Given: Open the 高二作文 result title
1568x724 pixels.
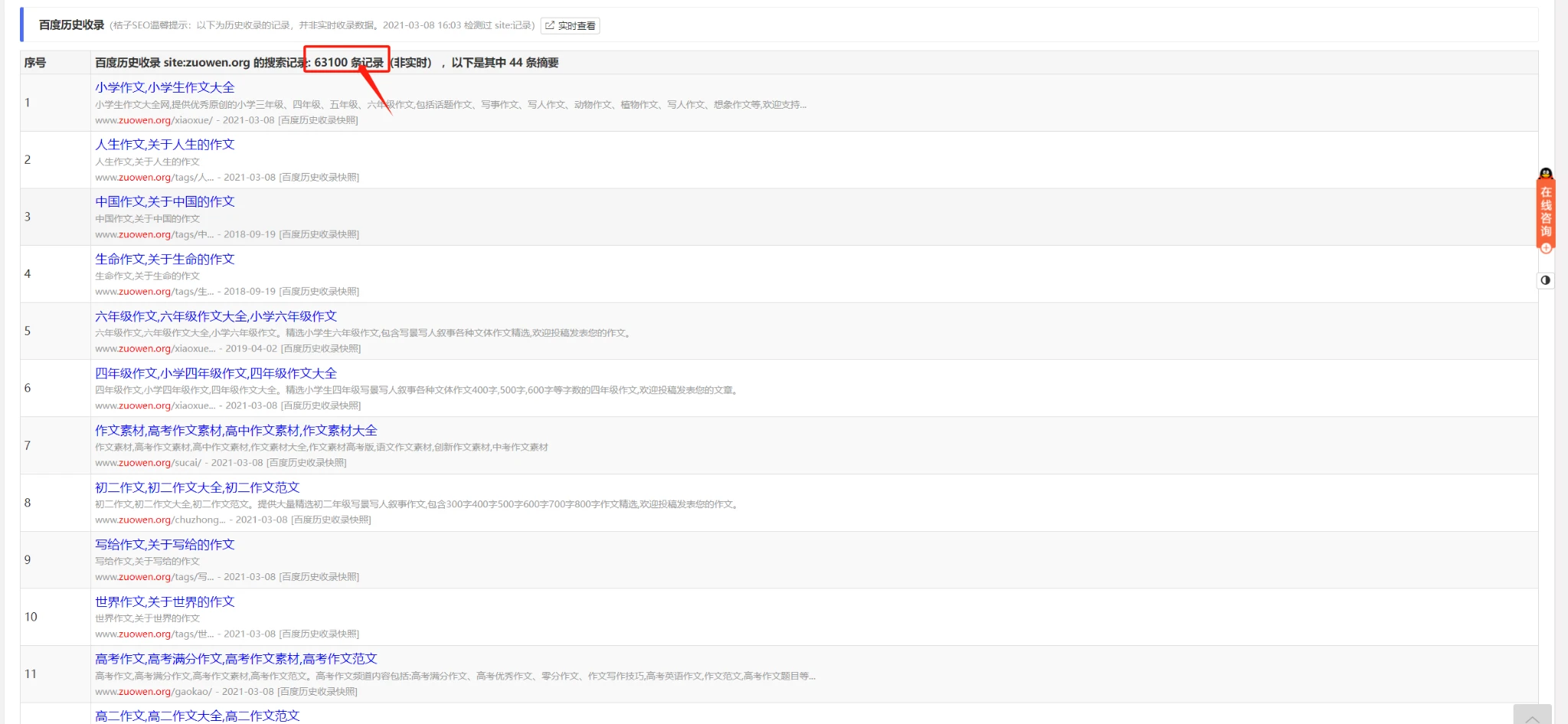Looking at the screenshot, I should [197, 716].
